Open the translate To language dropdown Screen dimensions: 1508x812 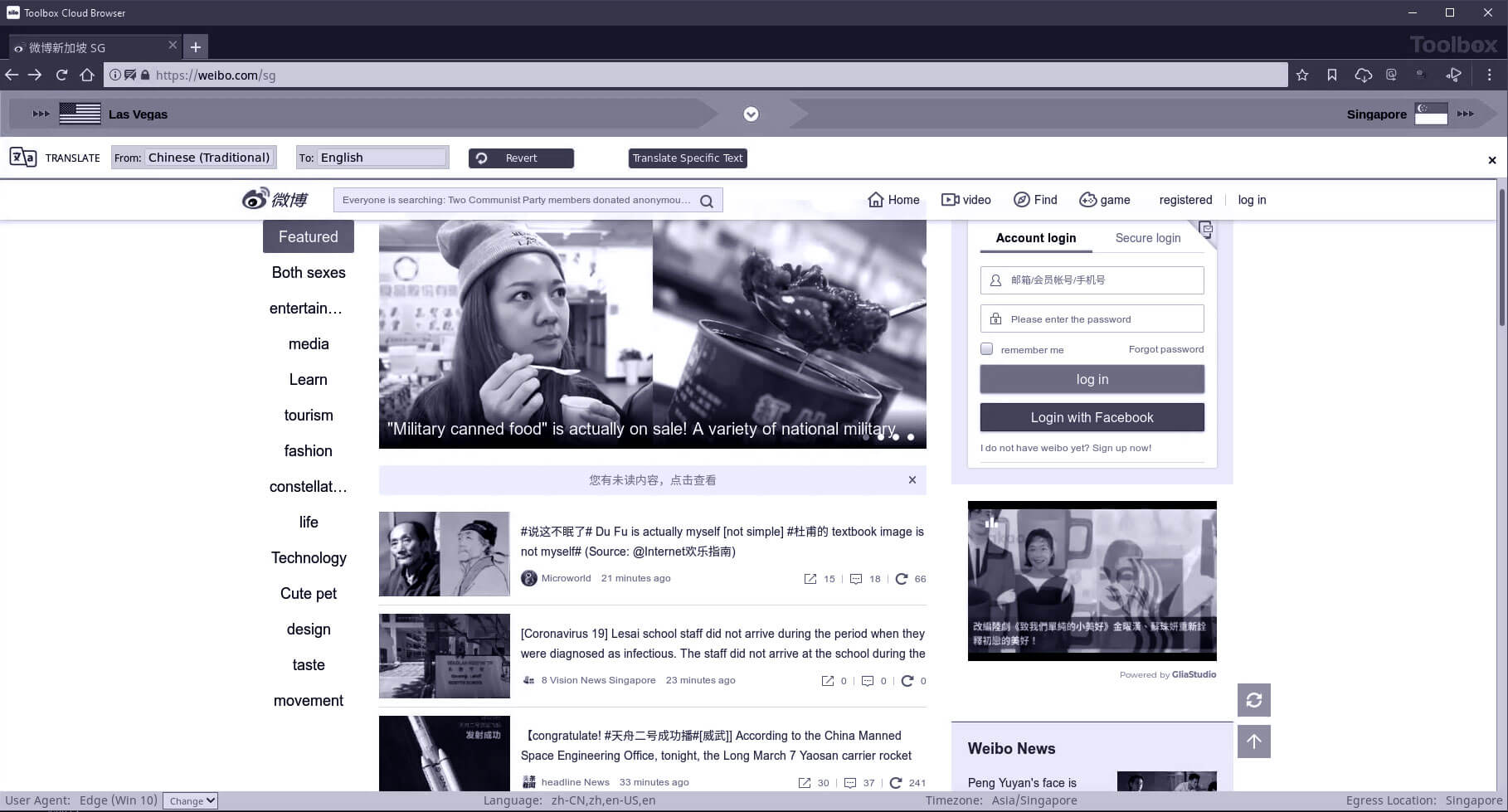click(x=382, y=158)
